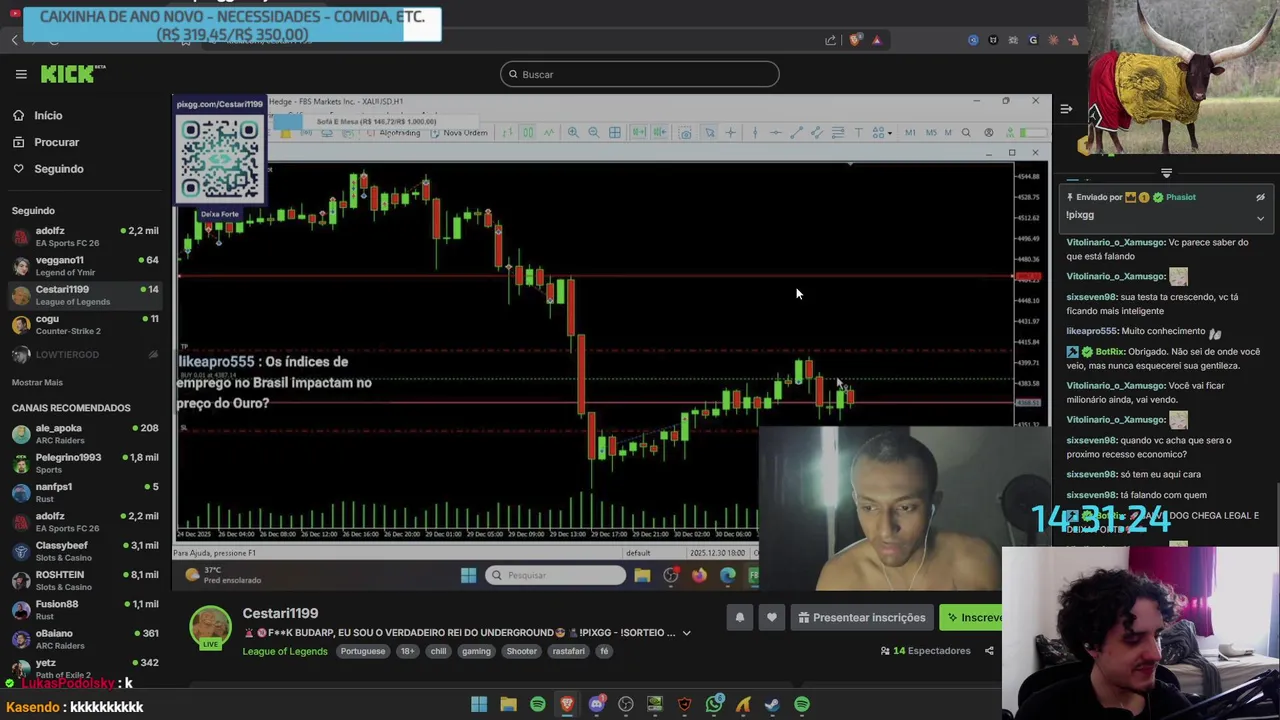Select M5 timeframe
Image resolution: width=1280 pixels, height=720 pixels.
[x=930, y=133]
